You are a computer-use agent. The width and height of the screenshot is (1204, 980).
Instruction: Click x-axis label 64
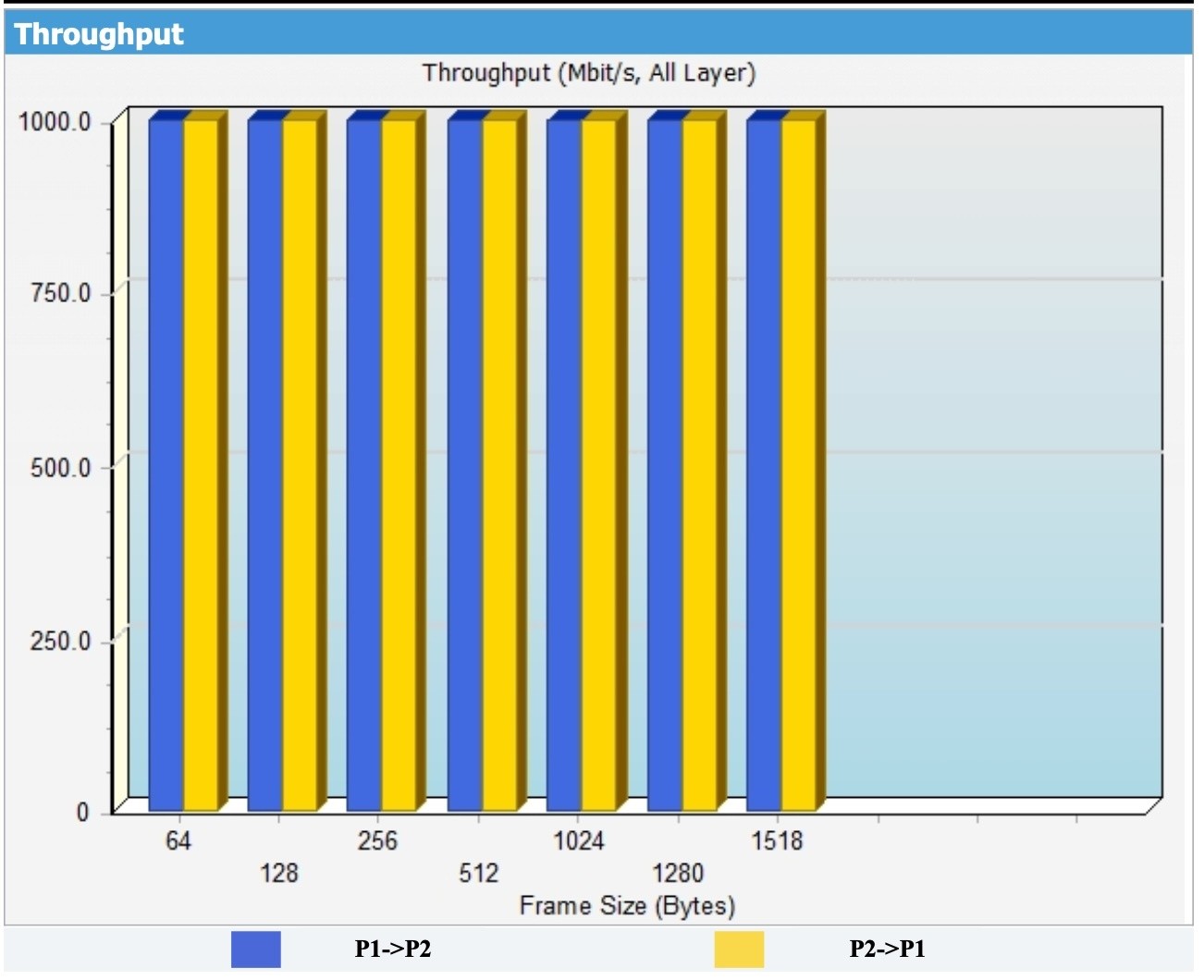point(178,840)
